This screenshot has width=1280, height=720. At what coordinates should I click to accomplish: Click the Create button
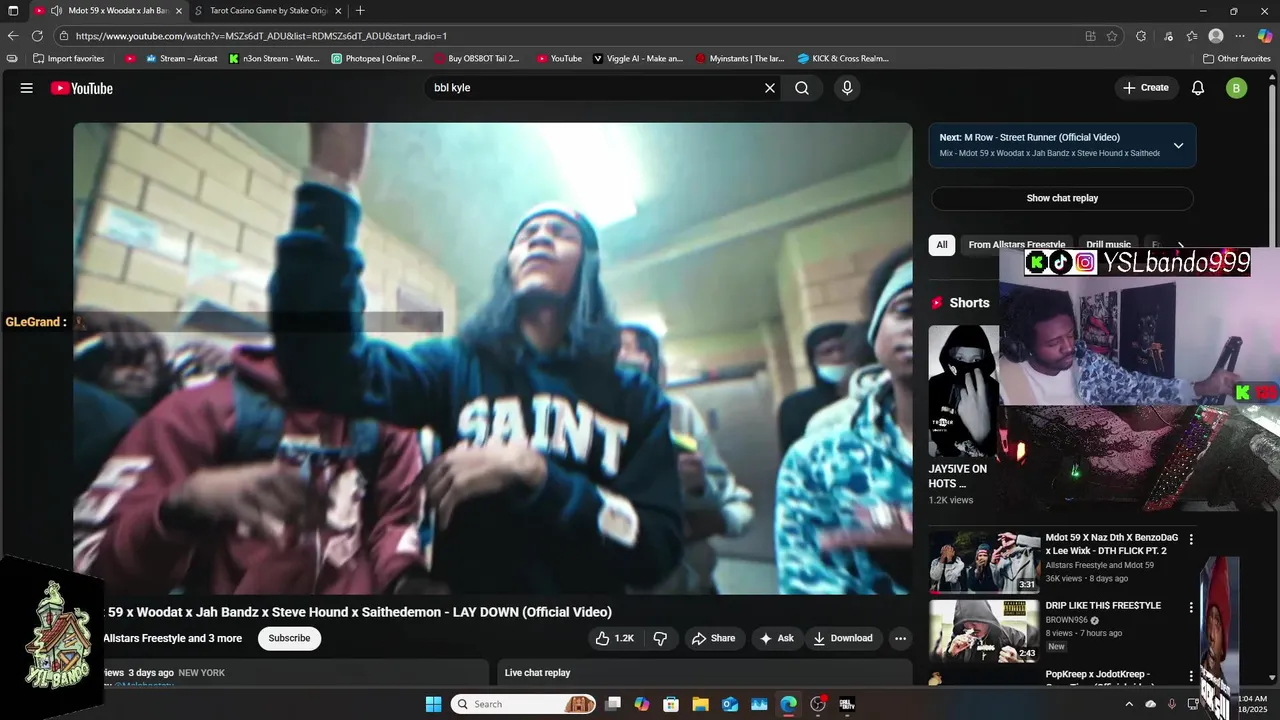click(1146, 88)
